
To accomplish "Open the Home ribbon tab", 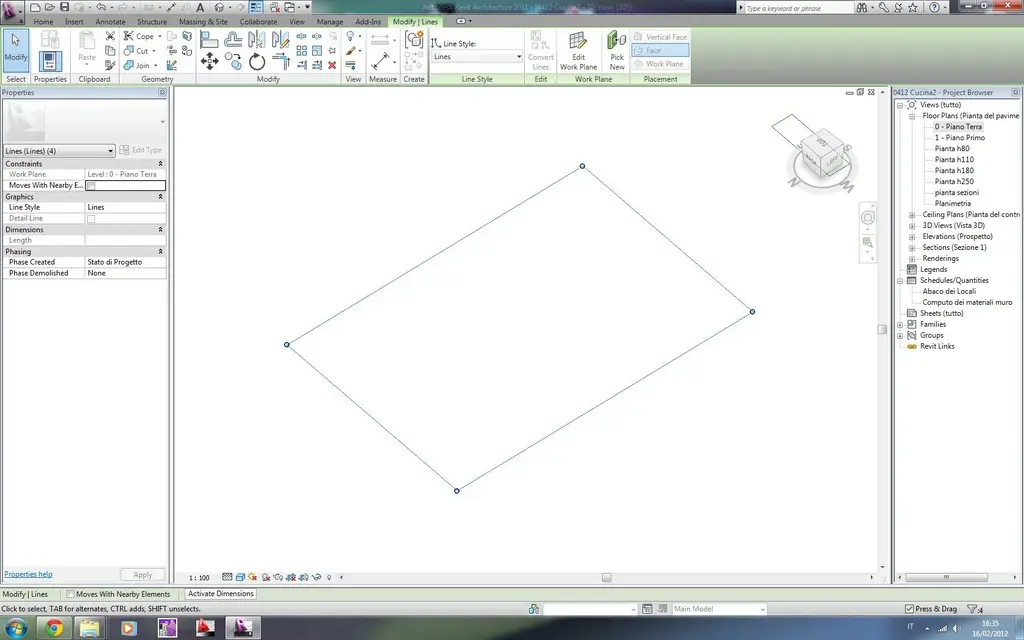I will [x=43, y=22].
